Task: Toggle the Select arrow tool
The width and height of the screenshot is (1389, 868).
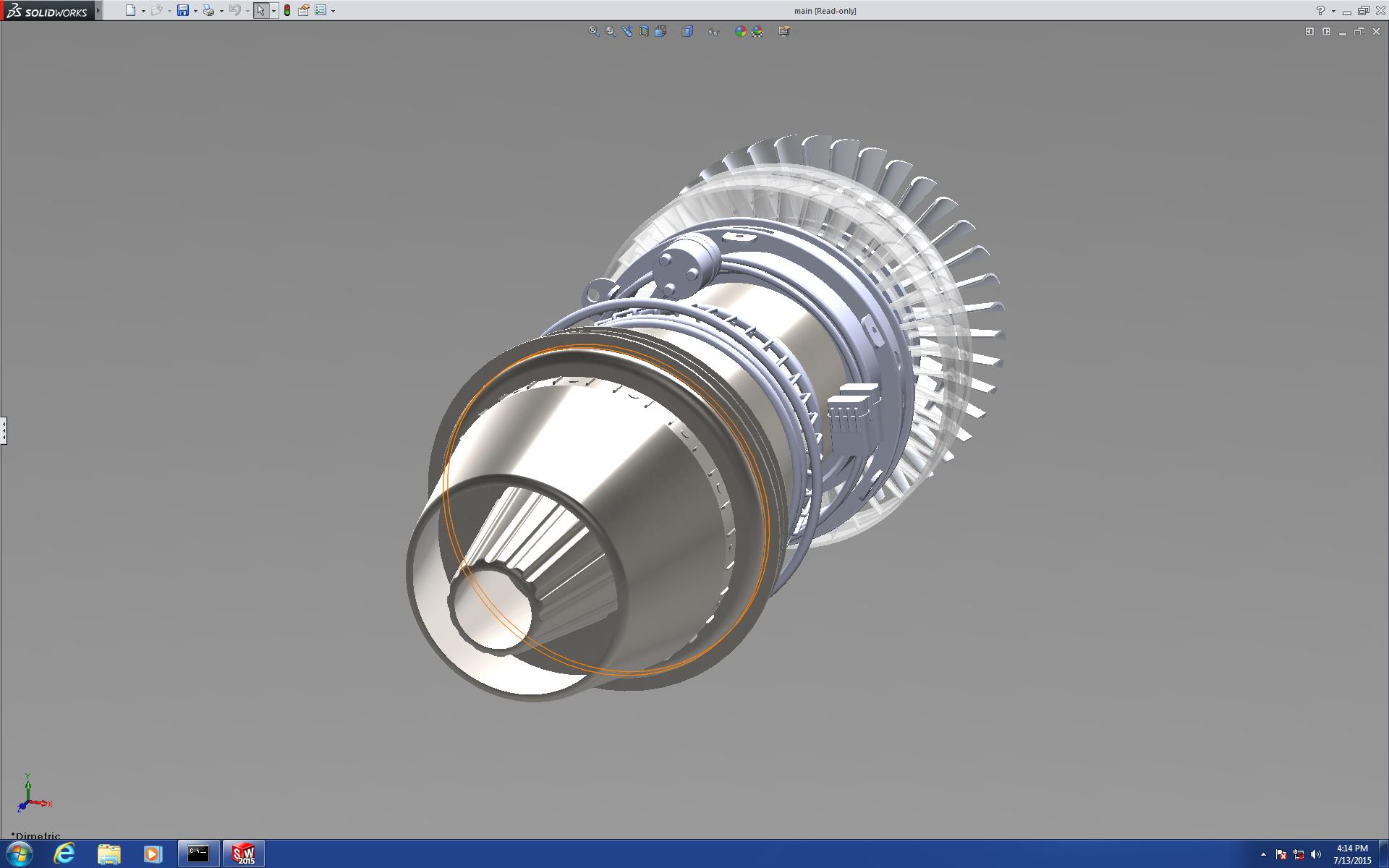Action: 260,10
